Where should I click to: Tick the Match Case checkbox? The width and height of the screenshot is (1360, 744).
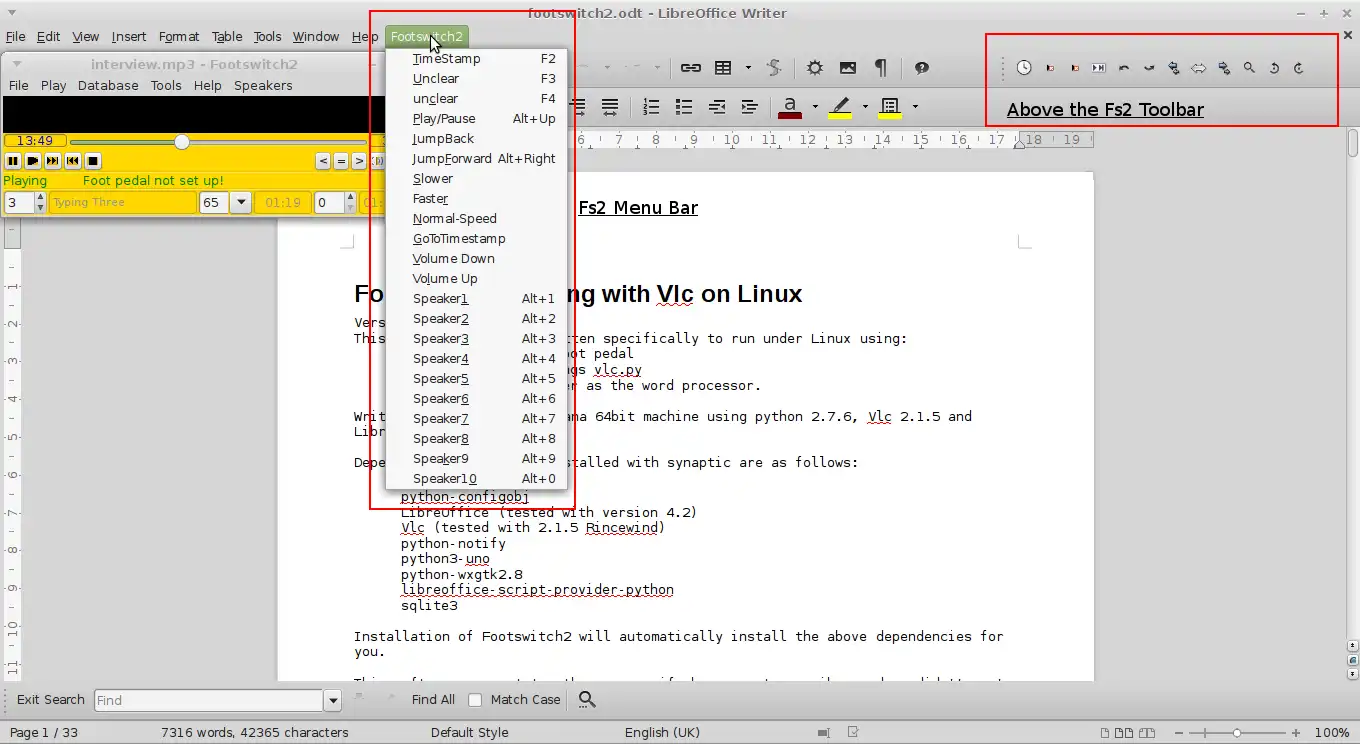[x=475, y=700]
